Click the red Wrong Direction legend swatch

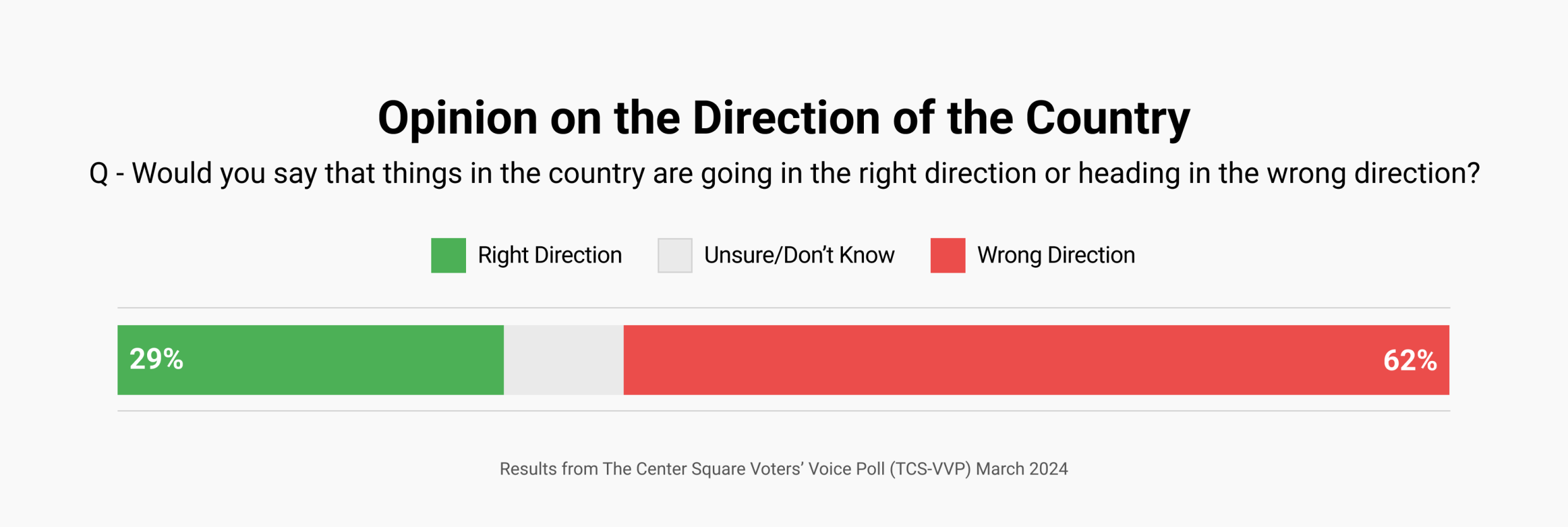[x=947, y=256]
